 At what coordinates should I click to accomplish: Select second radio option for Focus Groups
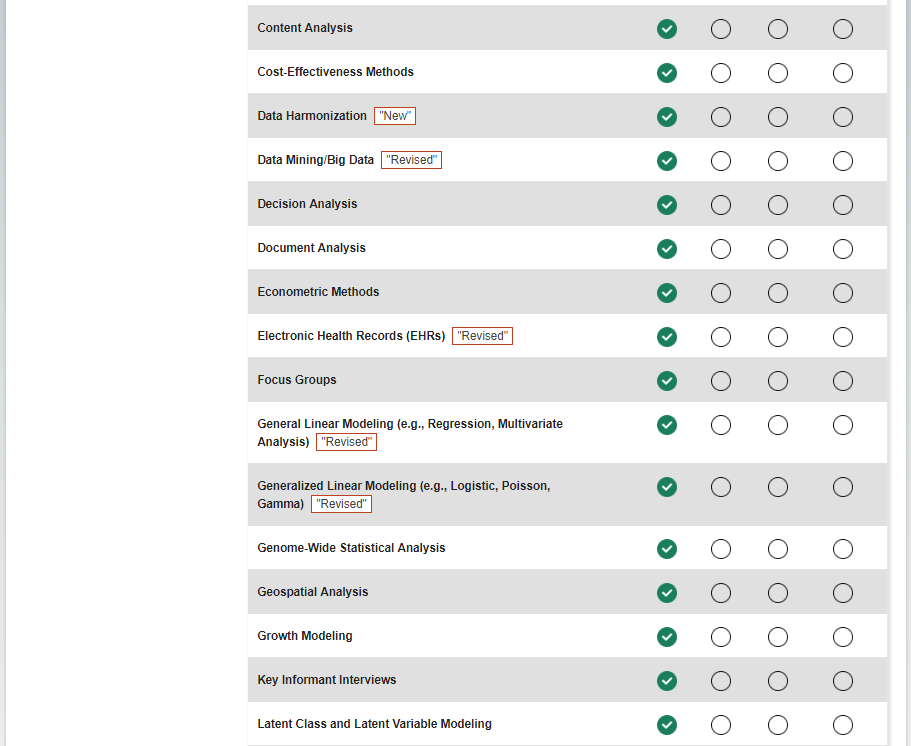pos(721,381)
